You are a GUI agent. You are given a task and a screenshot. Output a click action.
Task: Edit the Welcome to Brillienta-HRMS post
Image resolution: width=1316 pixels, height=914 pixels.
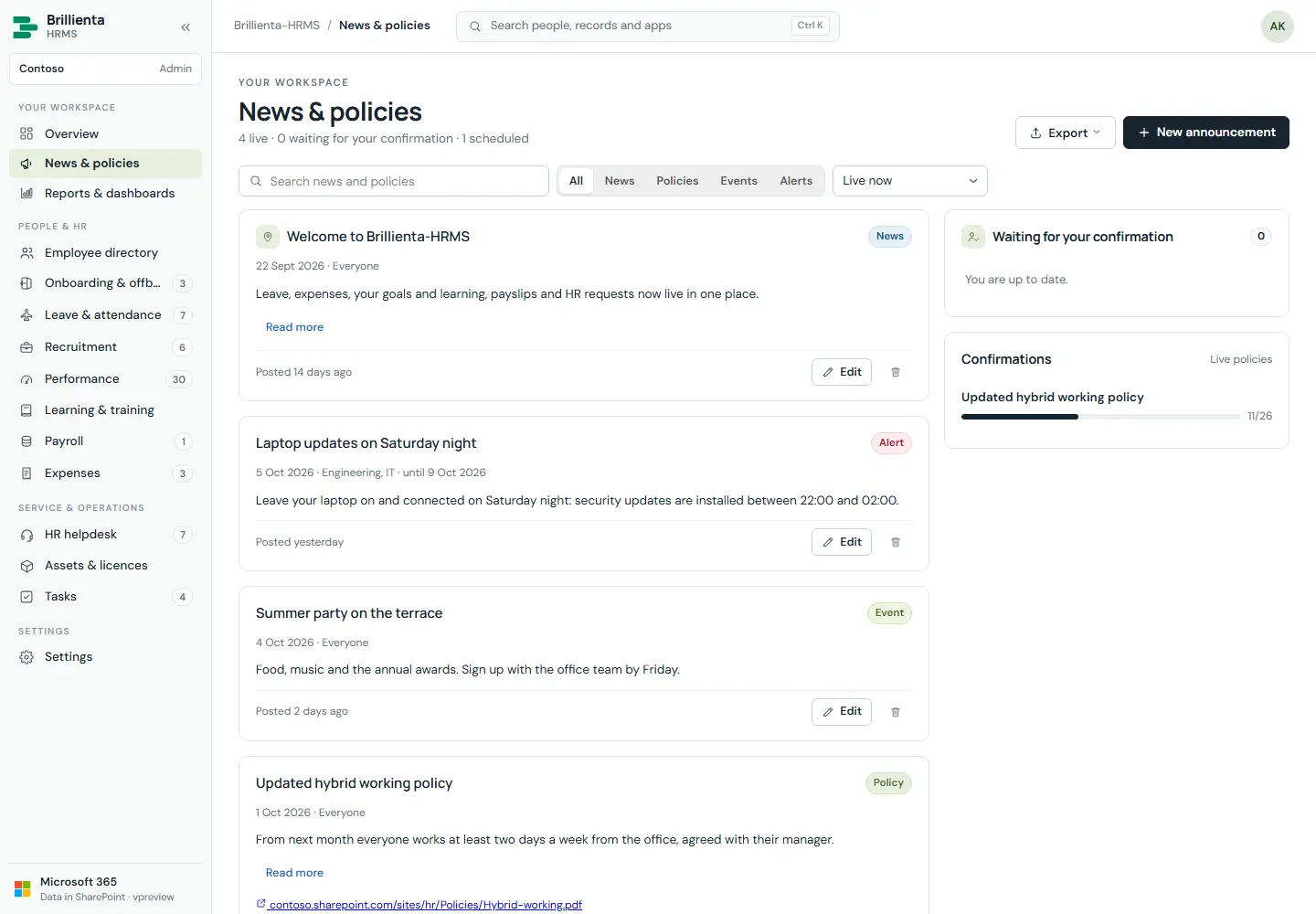(842, 372)
